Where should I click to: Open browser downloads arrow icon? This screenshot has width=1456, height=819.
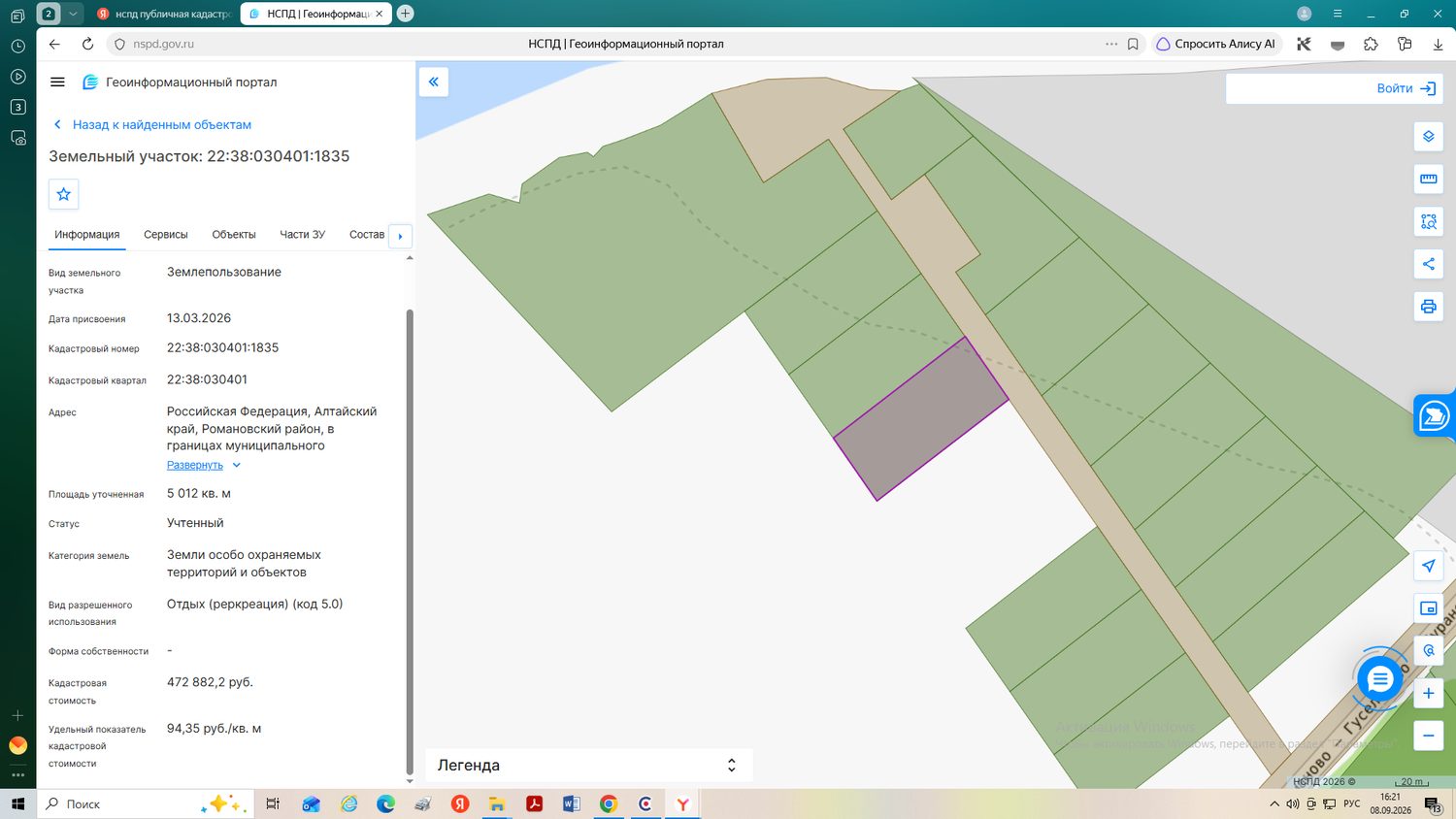[x=1438, y=44]
